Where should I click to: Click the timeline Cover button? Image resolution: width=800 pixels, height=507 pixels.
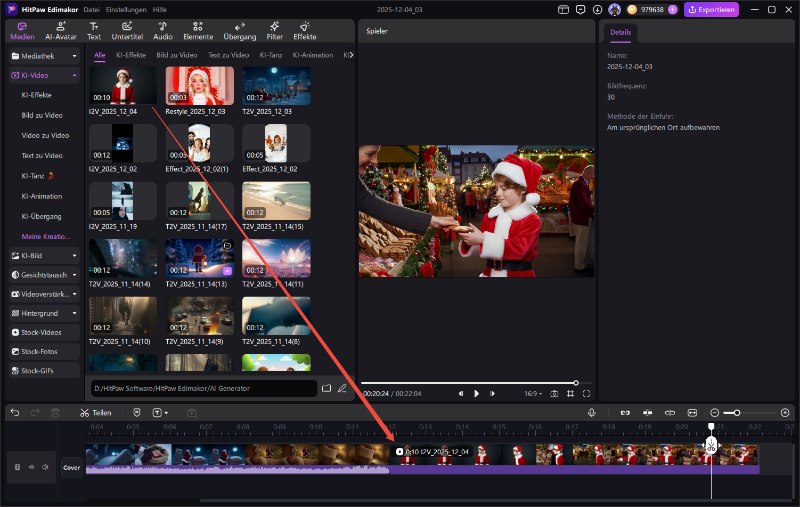pos(71,468)
